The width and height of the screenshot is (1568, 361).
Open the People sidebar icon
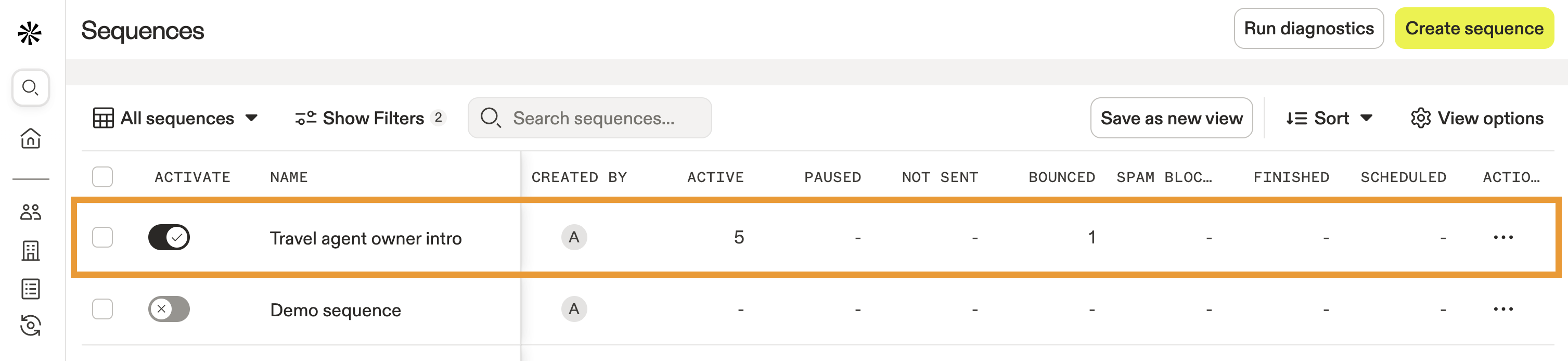click(31, 212)
